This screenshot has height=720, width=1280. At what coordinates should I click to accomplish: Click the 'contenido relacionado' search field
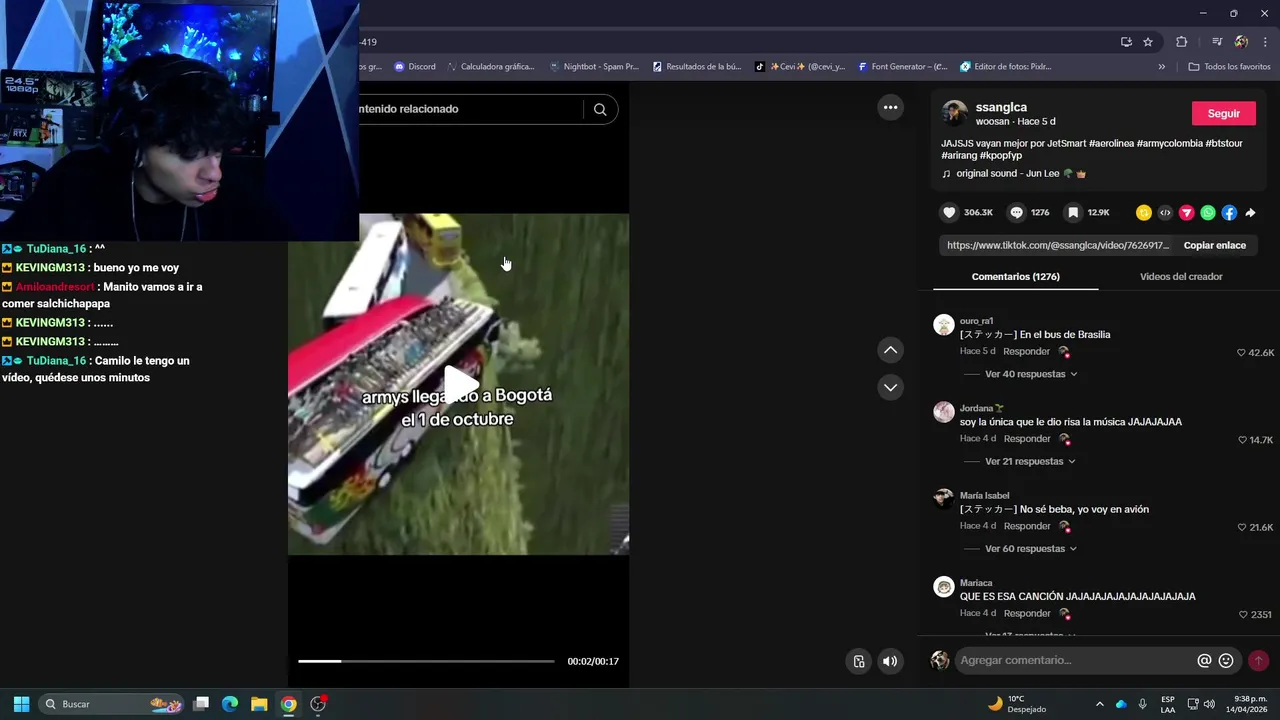point(470,109)
